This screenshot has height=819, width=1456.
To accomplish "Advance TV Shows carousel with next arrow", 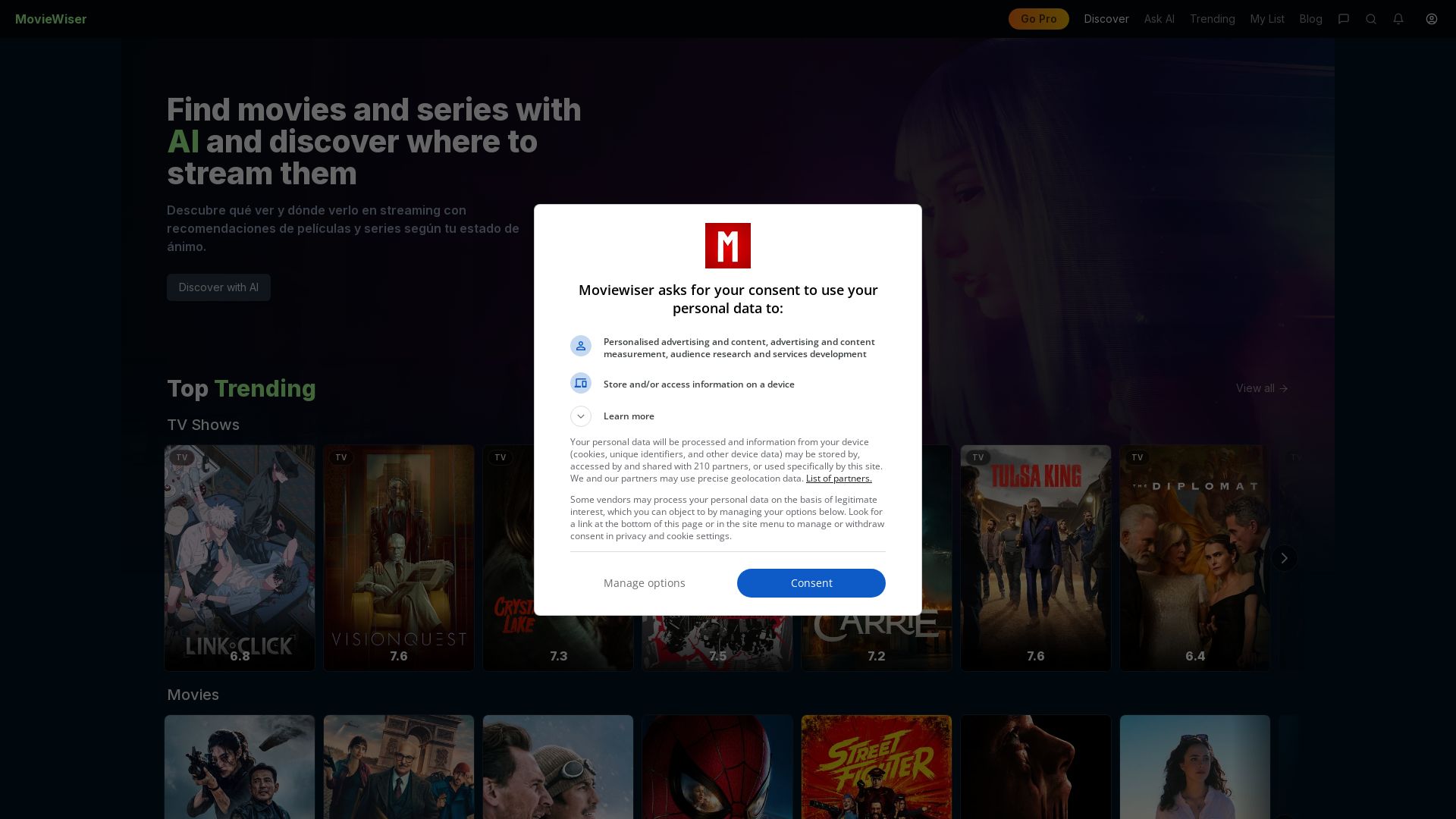I will pyautogui.click(x=1284, y=558).
